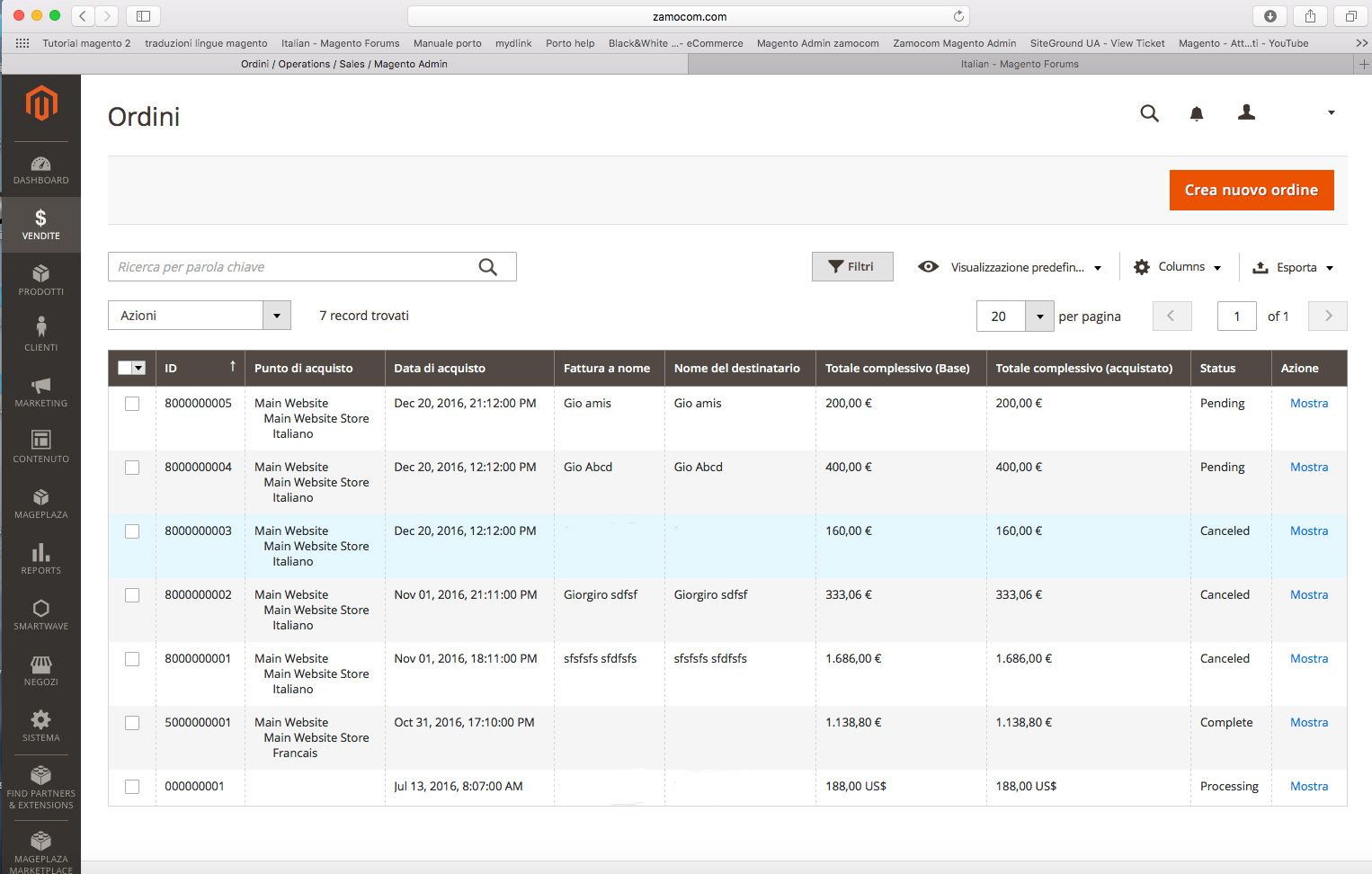Go to previous page arrow
Screen dimensions: 1372x874
point(1172,316)
